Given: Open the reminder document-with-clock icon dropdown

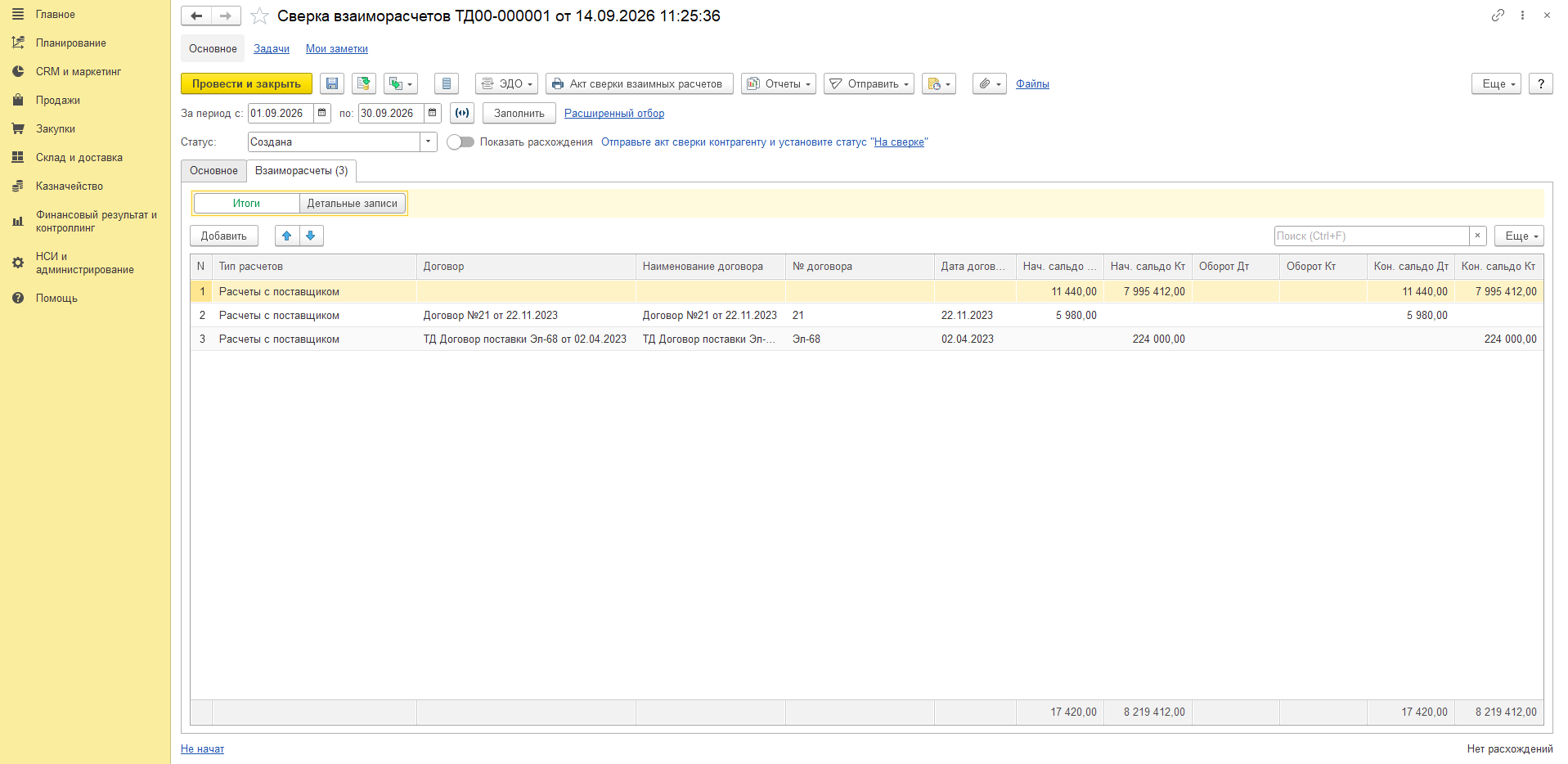Looking at the screenshot, I should pyautogui.click(x=938, y=83).
